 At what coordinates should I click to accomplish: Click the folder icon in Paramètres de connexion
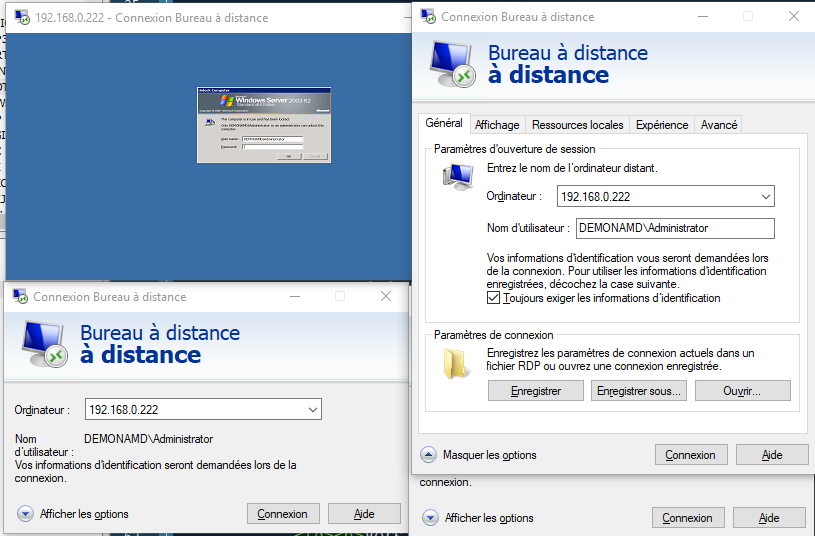point(457,363)
